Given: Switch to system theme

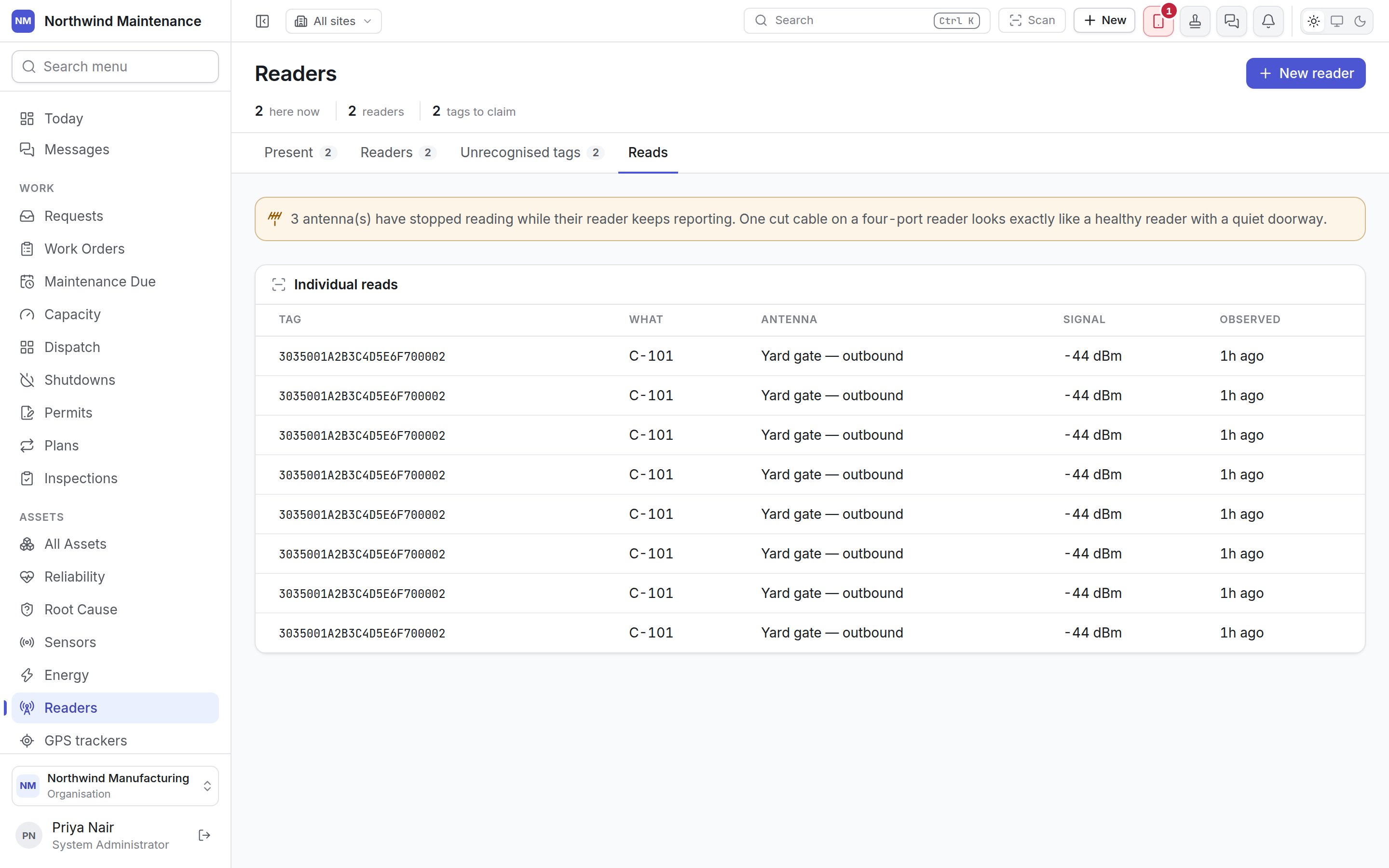Looking at the screenshot, I should point(1337,21).
